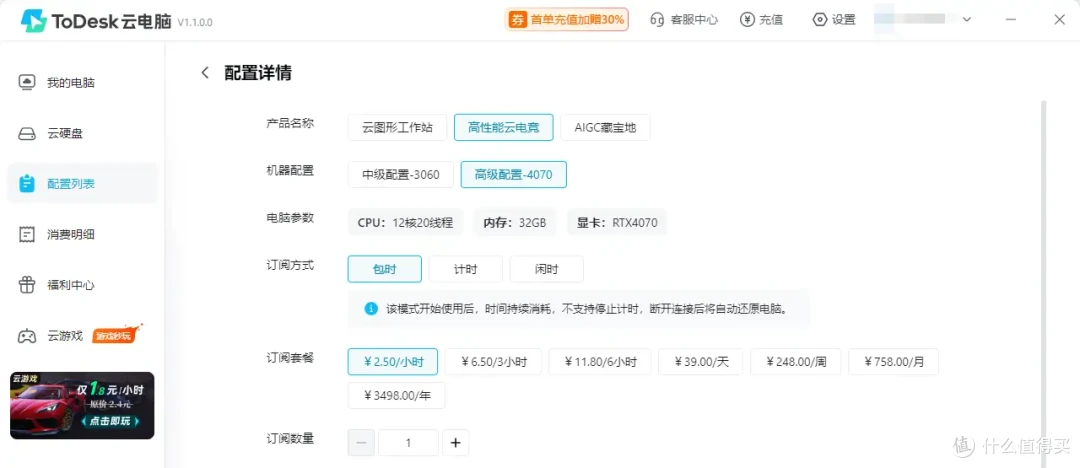Open 消费明细 in sidebar
Viewport: 1080px width, 468px height.
click(x=83, y=234)
